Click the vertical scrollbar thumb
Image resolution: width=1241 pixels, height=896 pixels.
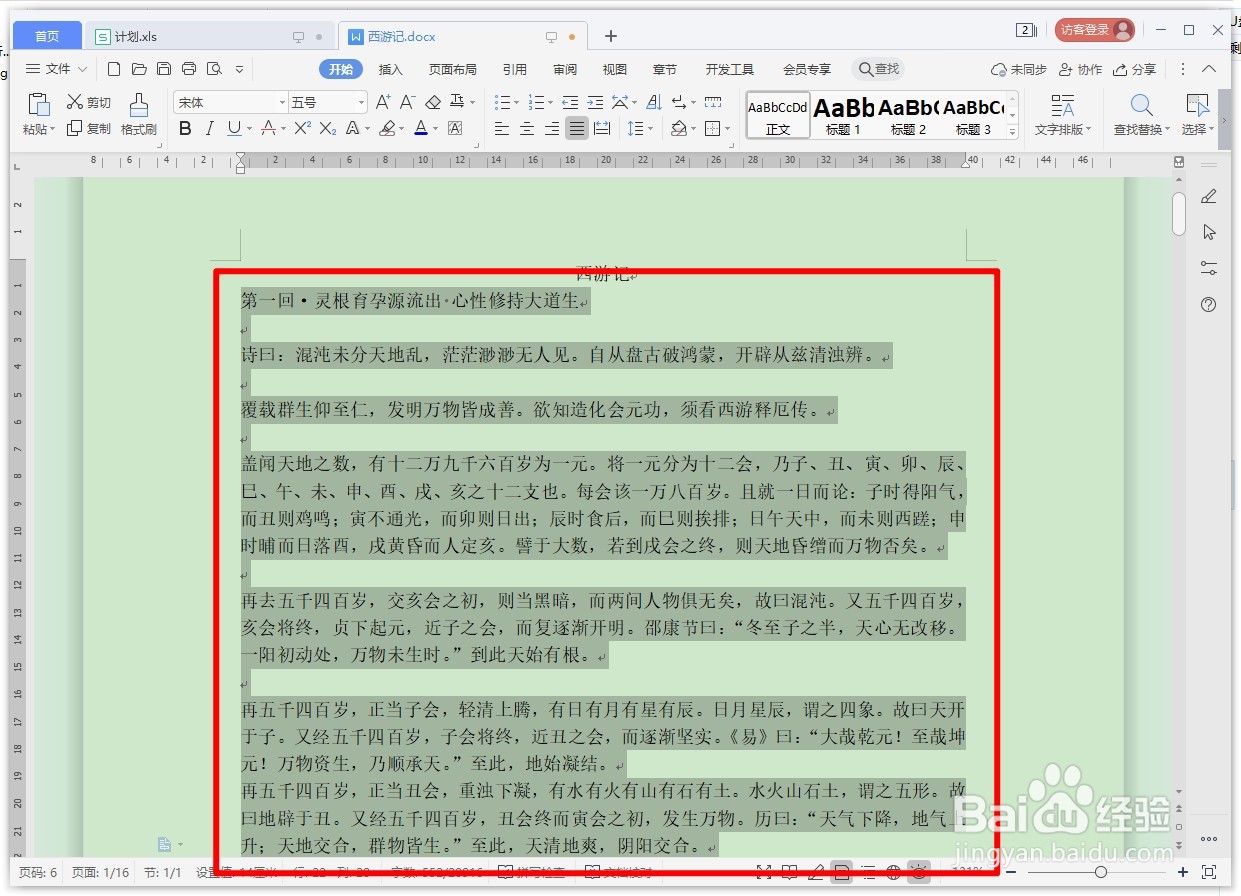coord(1179,213)
